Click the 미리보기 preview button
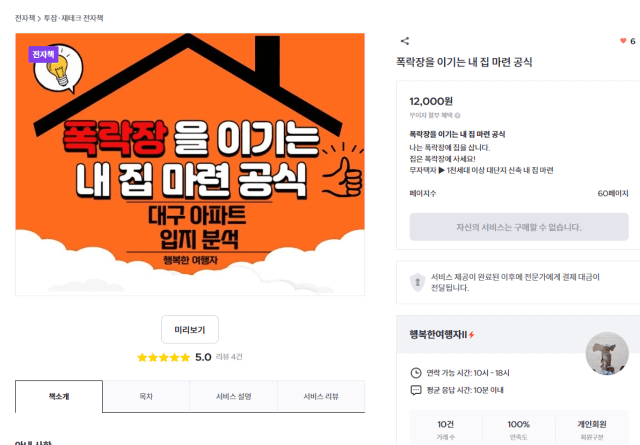Viewport: 640px width, 445px height. (190, 329)
